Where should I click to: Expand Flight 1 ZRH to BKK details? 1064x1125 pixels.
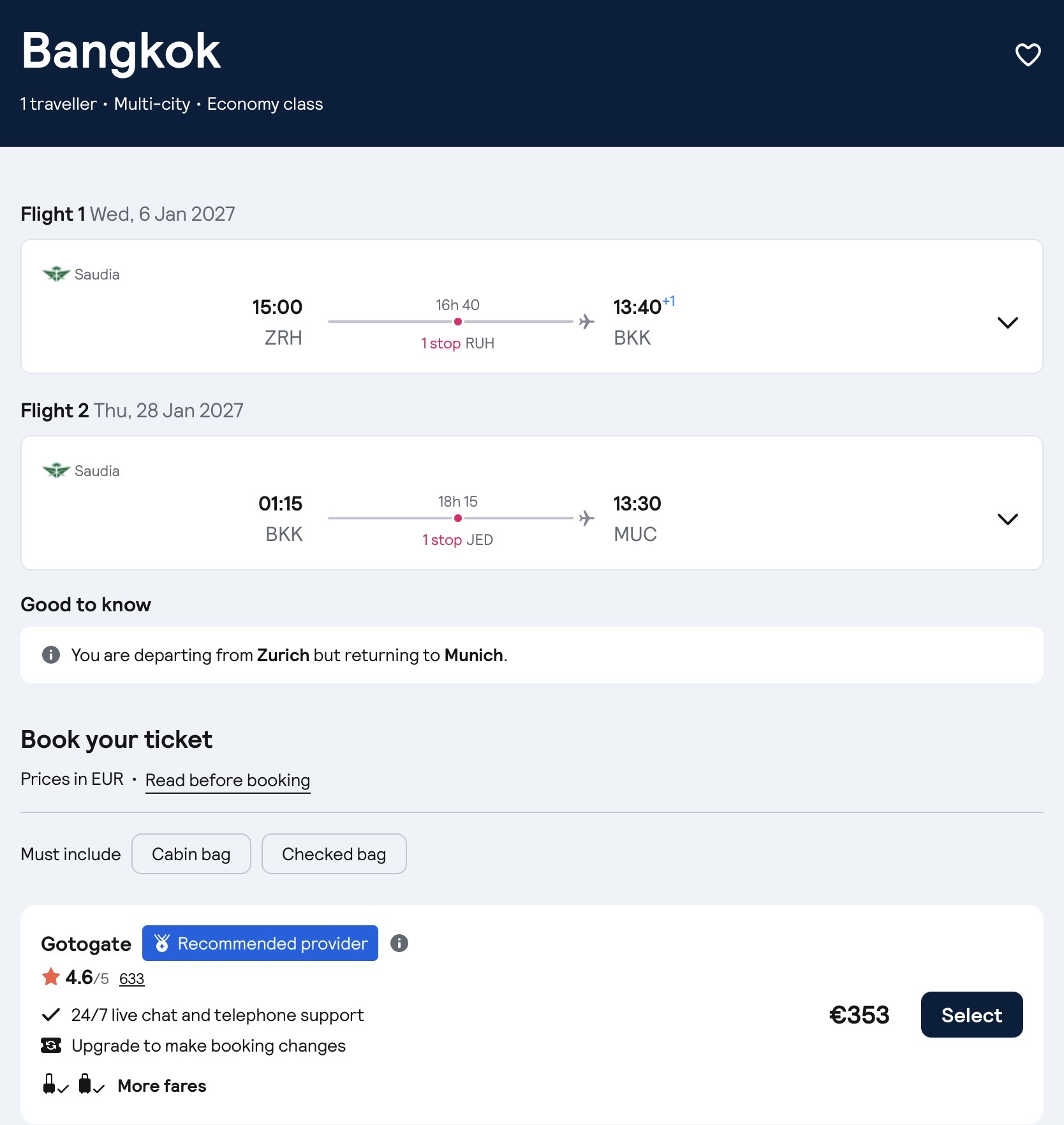point(1008,322)
